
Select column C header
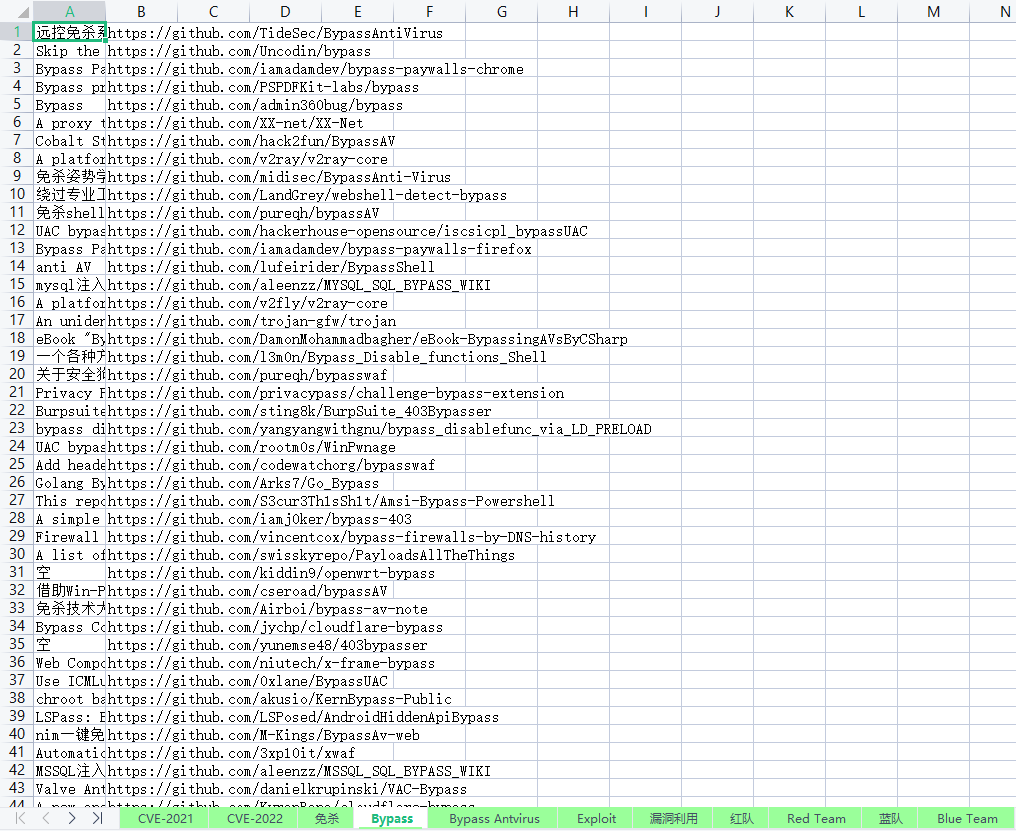point(213,12)
